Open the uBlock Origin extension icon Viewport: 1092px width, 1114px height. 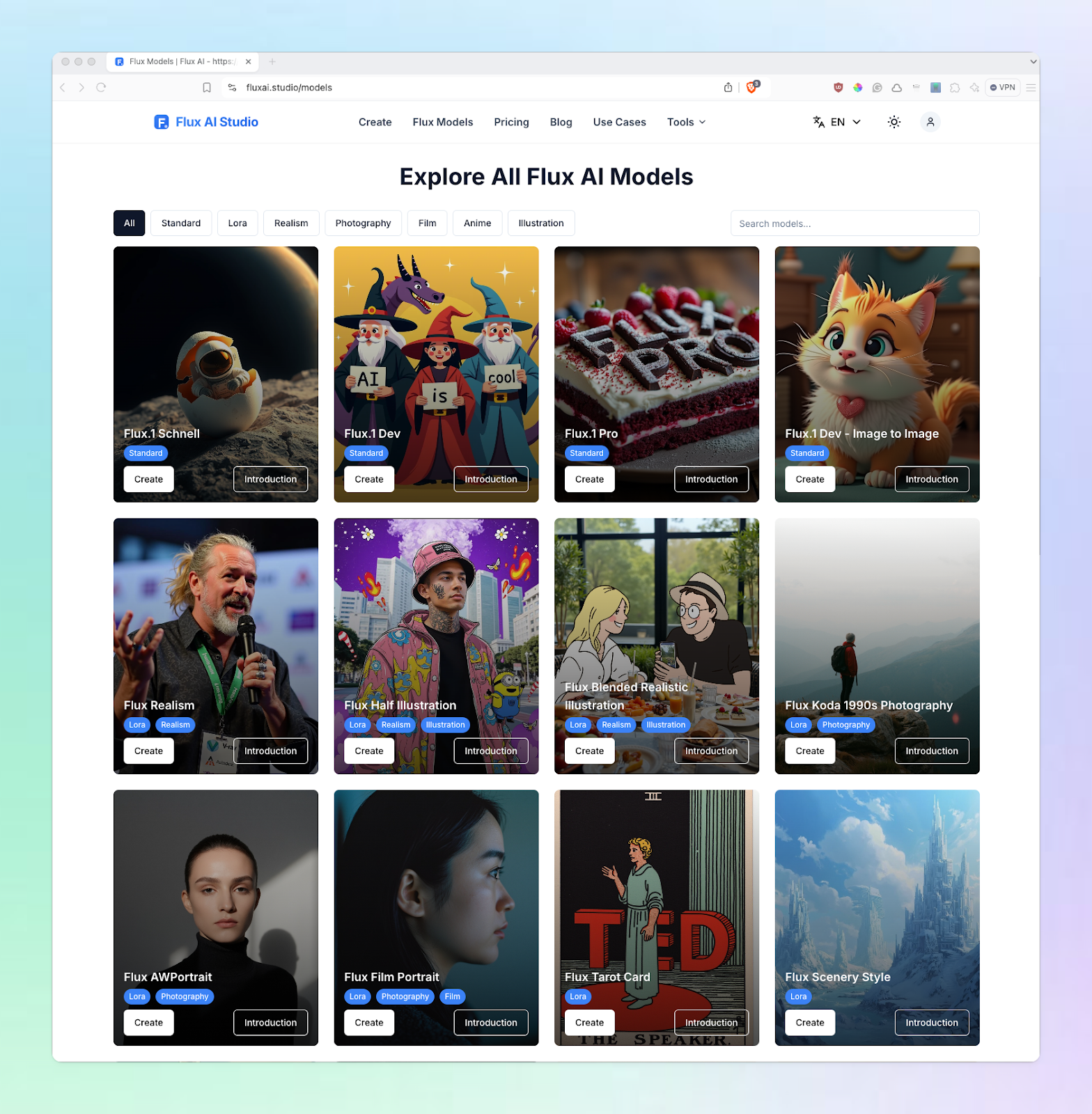838,87
